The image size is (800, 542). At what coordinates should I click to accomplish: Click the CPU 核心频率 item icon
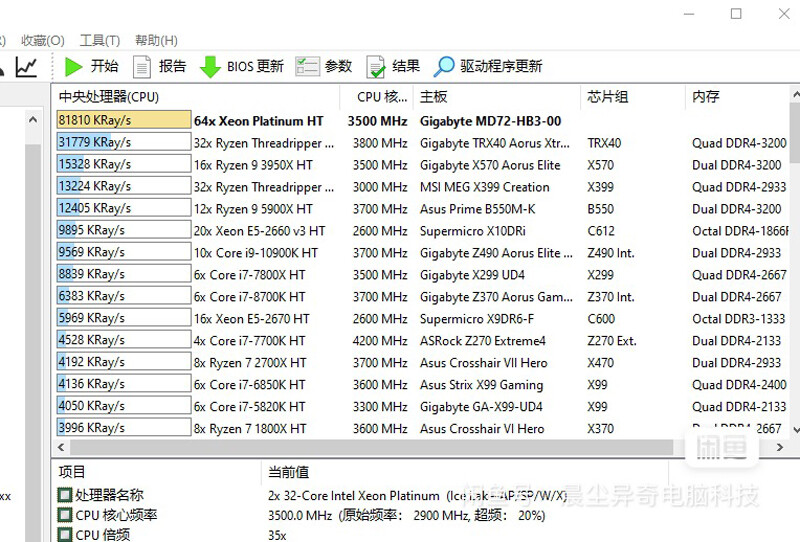[64, 515]
